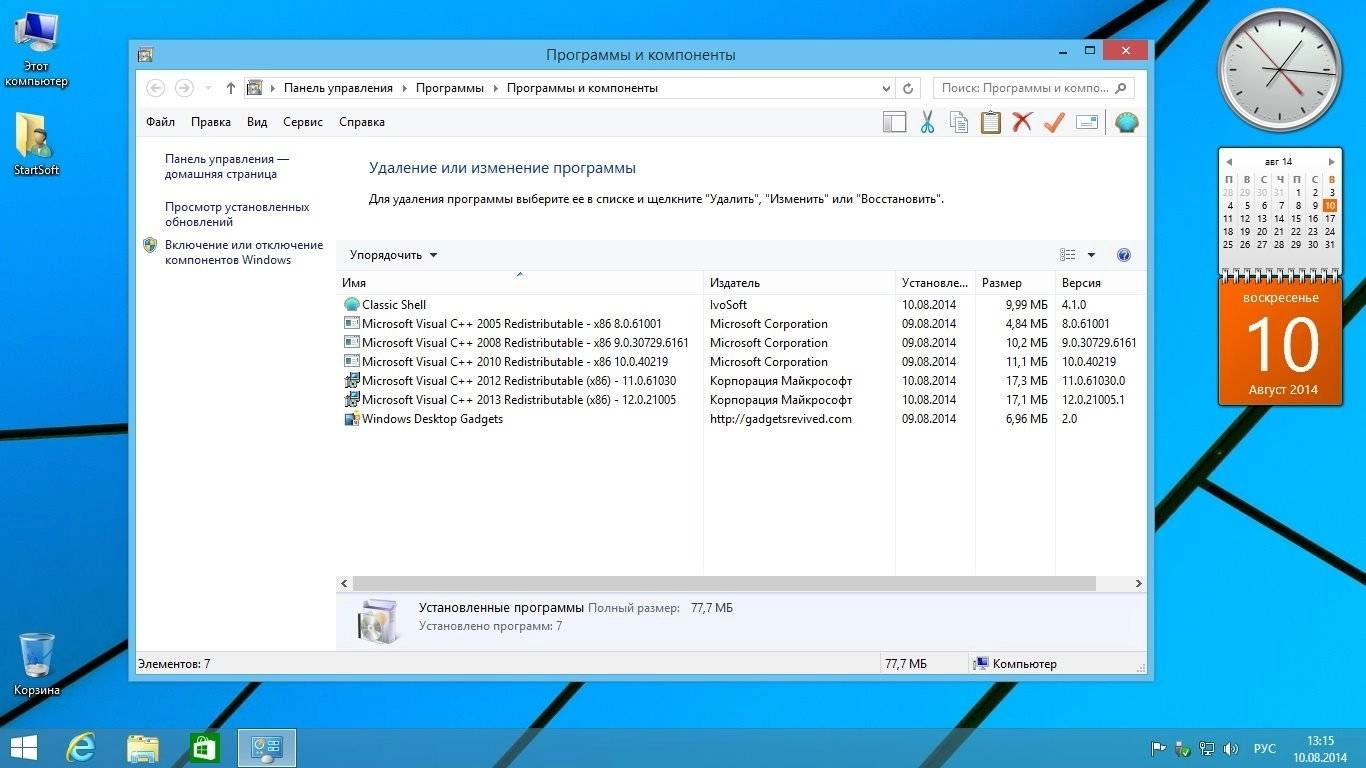
Task: Open Этот компьютер desktop icon
Action: [x=36, y=48]
